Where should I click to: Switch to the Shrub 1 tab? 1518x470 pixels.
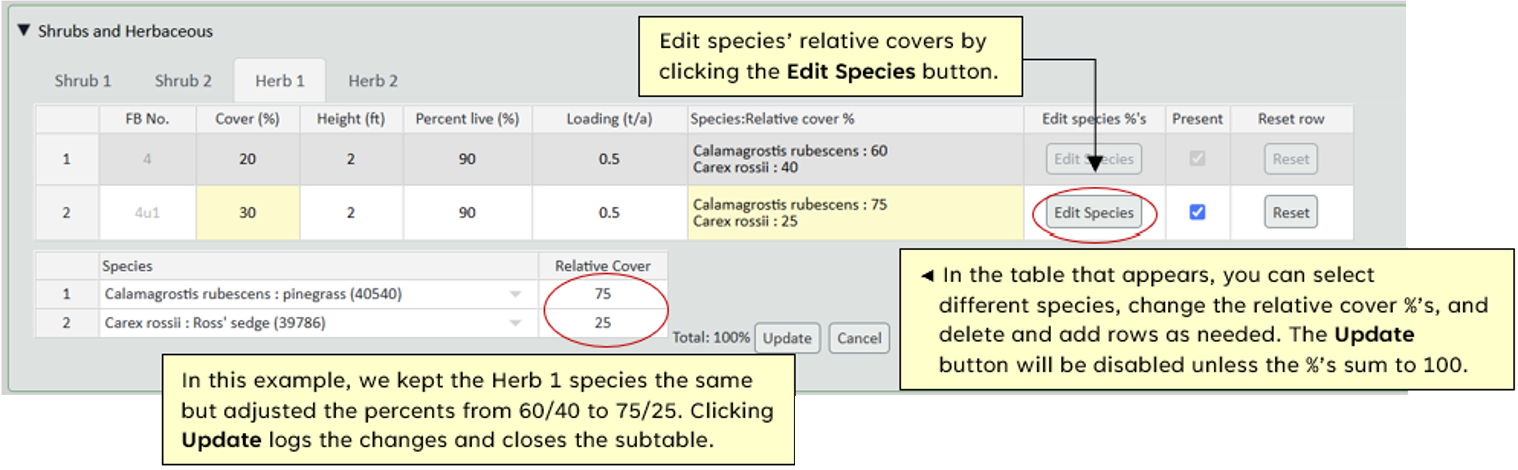83,81
